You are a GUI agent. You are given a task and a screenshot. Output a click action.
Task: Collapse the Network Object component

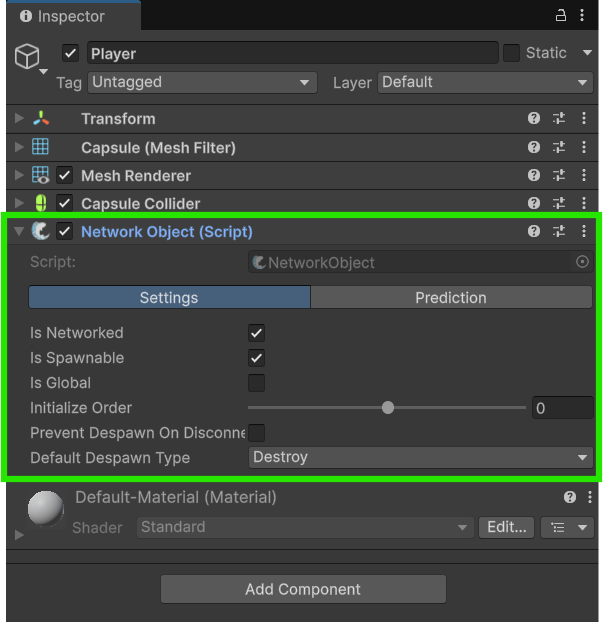point(19,231)
